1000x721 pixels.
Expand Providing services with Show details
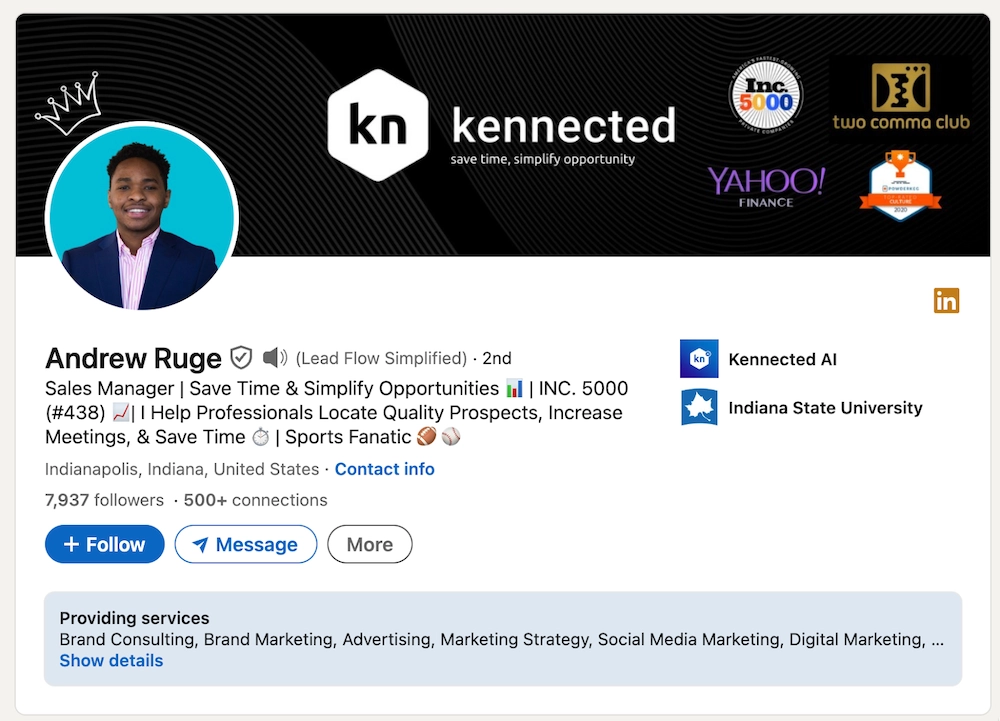pyautogui.click(x=110, y=660)
